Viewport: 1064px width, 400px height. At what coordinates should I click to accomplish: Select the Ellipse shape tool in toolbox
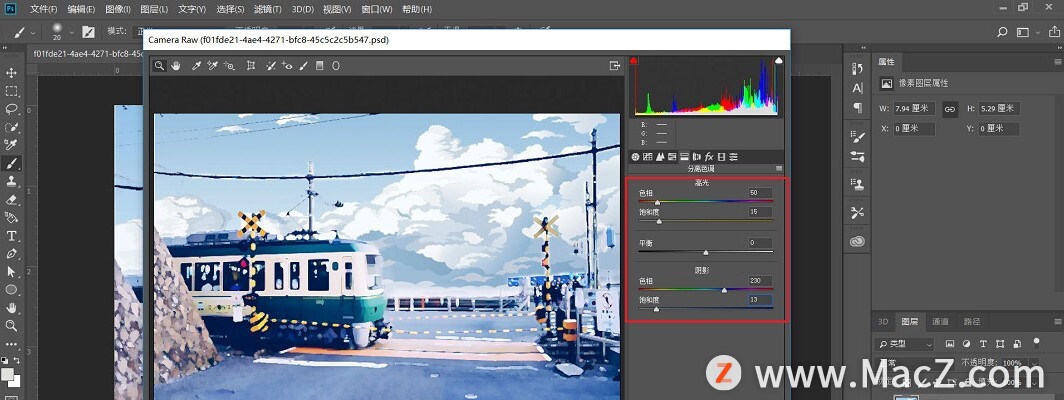pos(12,290)
